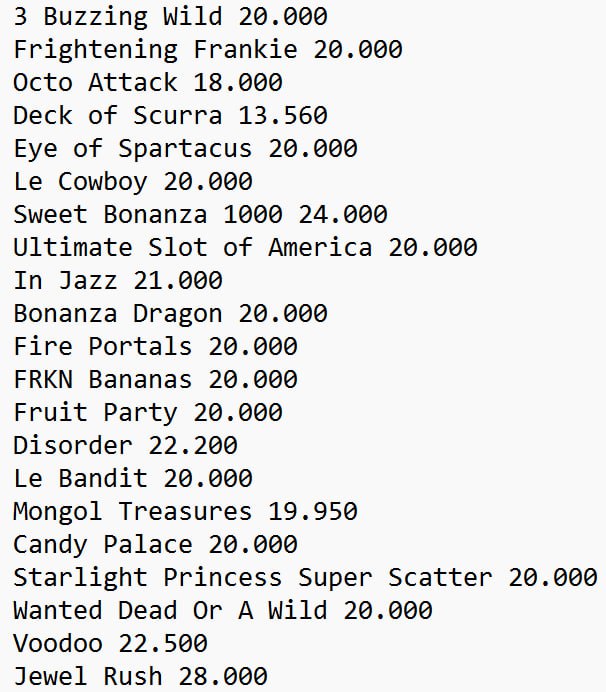Click the Starlight Princess Super Scatter line
This screenshot has width=606, height=692.
point(305,578)
